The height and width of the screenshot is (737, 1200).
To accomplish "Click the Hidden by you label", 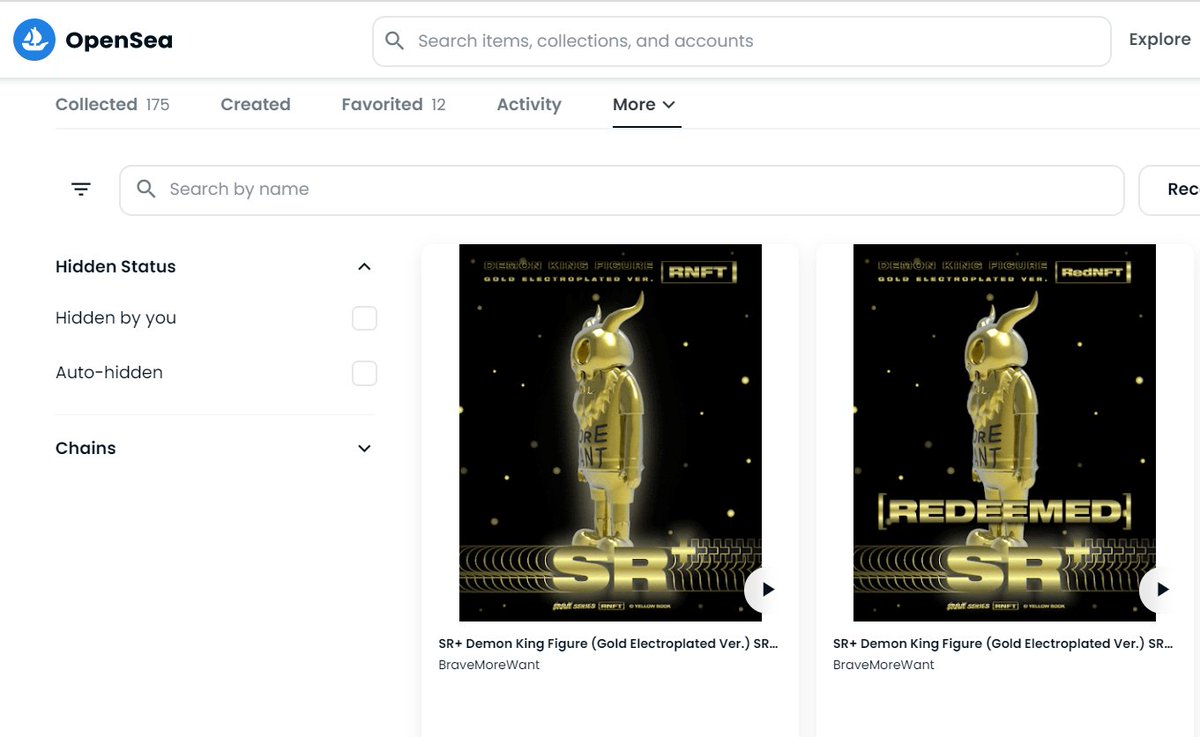I will (116, 318).
